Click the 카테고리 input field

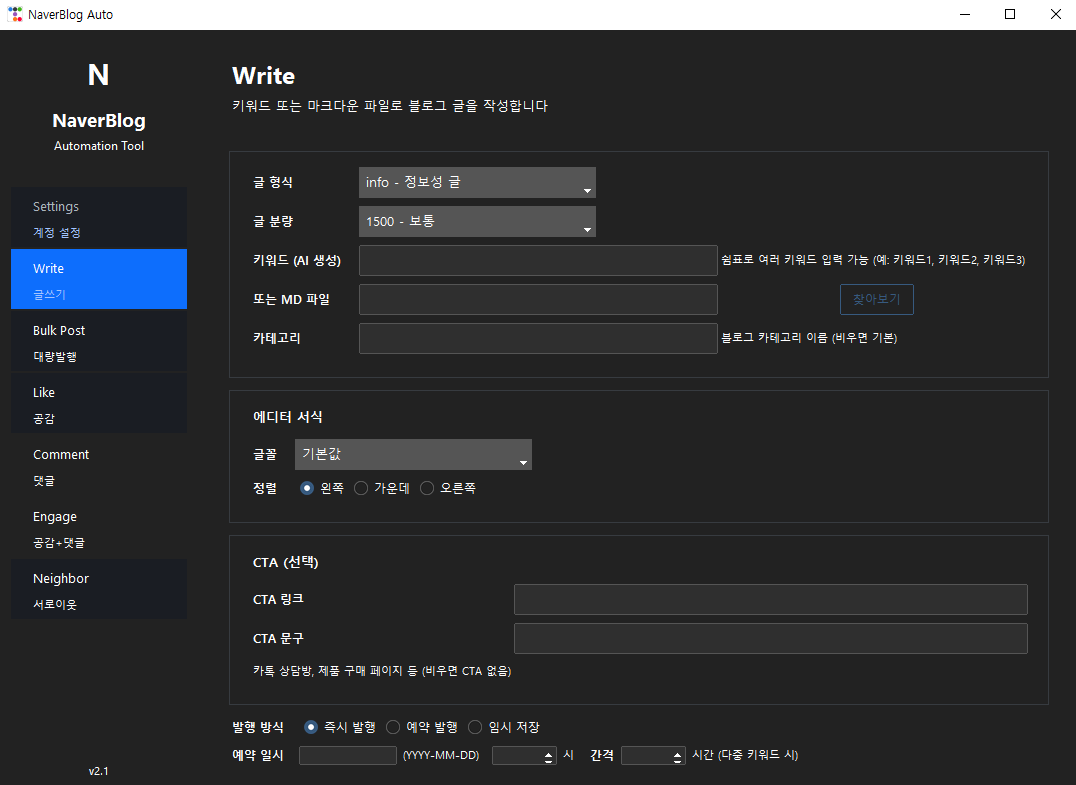[x=538, y=338]
